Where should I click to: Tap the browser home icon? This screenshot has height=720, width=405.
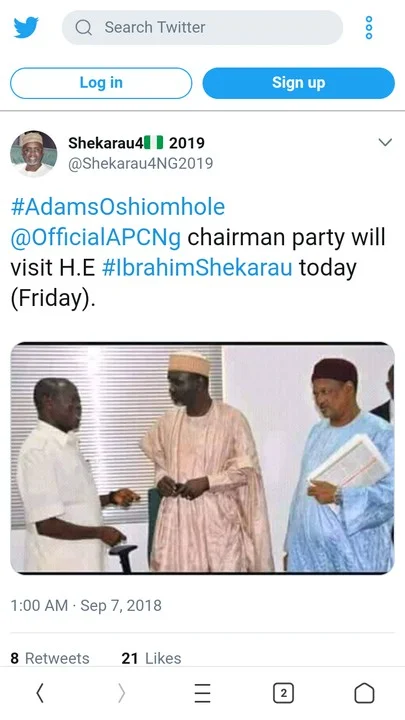point(364,693)
